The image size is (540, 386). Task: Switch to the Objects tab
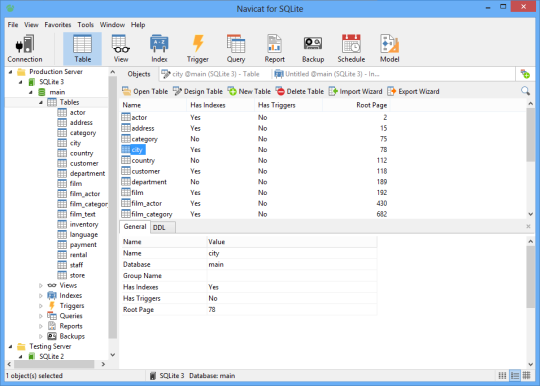coord(139,74)
